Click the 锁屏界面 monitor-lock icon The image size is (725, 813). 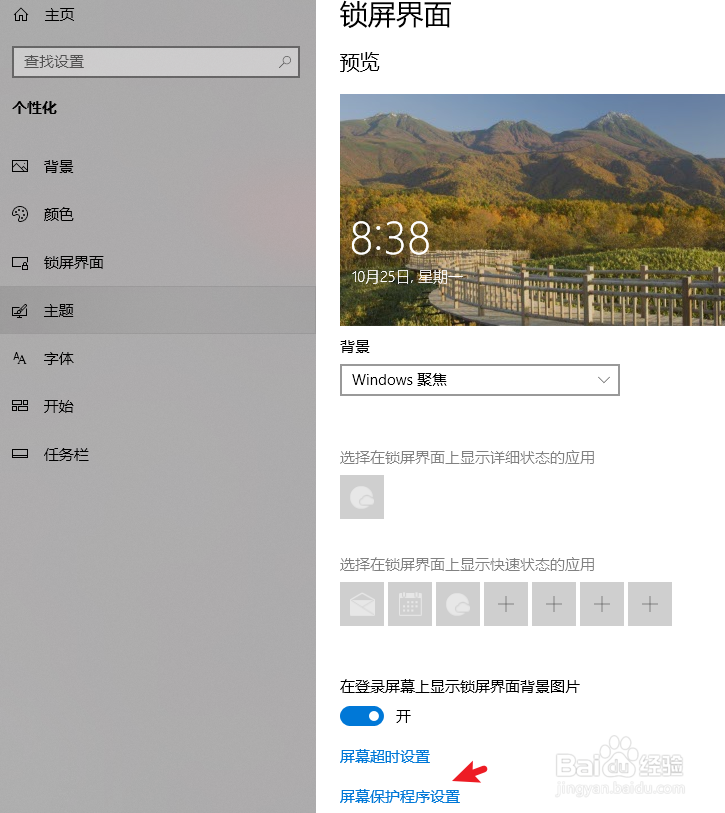click(x=20, y=263)
